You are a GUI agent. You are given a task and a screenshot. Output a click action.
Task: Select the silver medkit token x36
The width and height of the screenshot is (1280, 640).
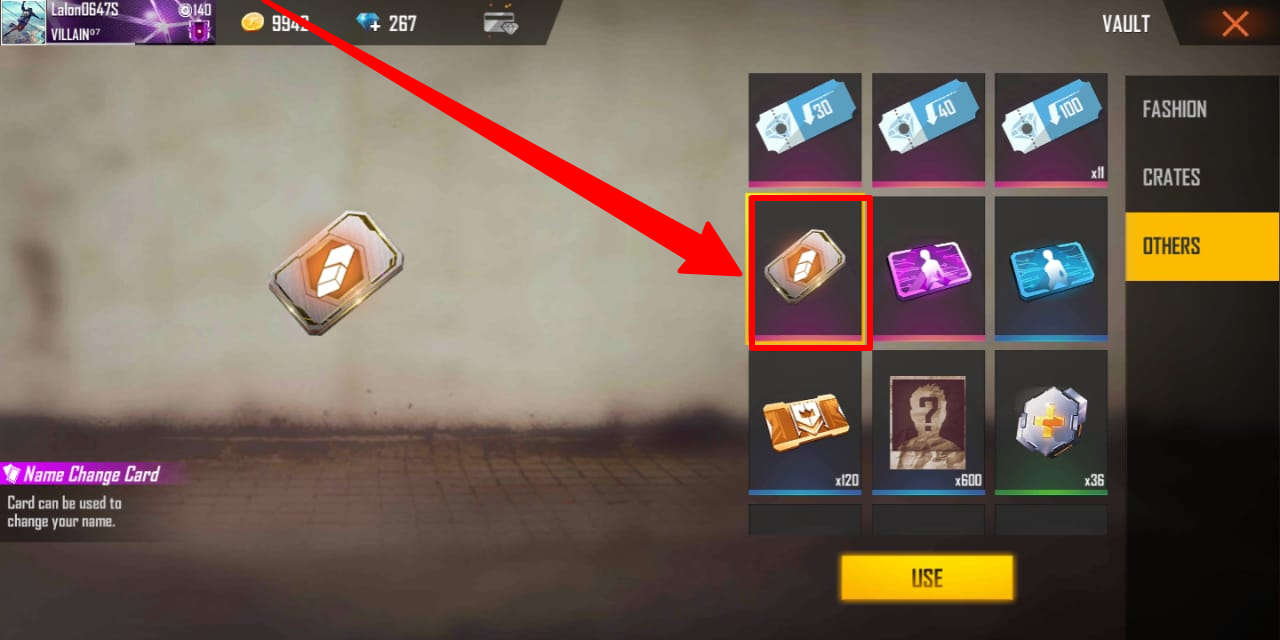(1051, 422)
